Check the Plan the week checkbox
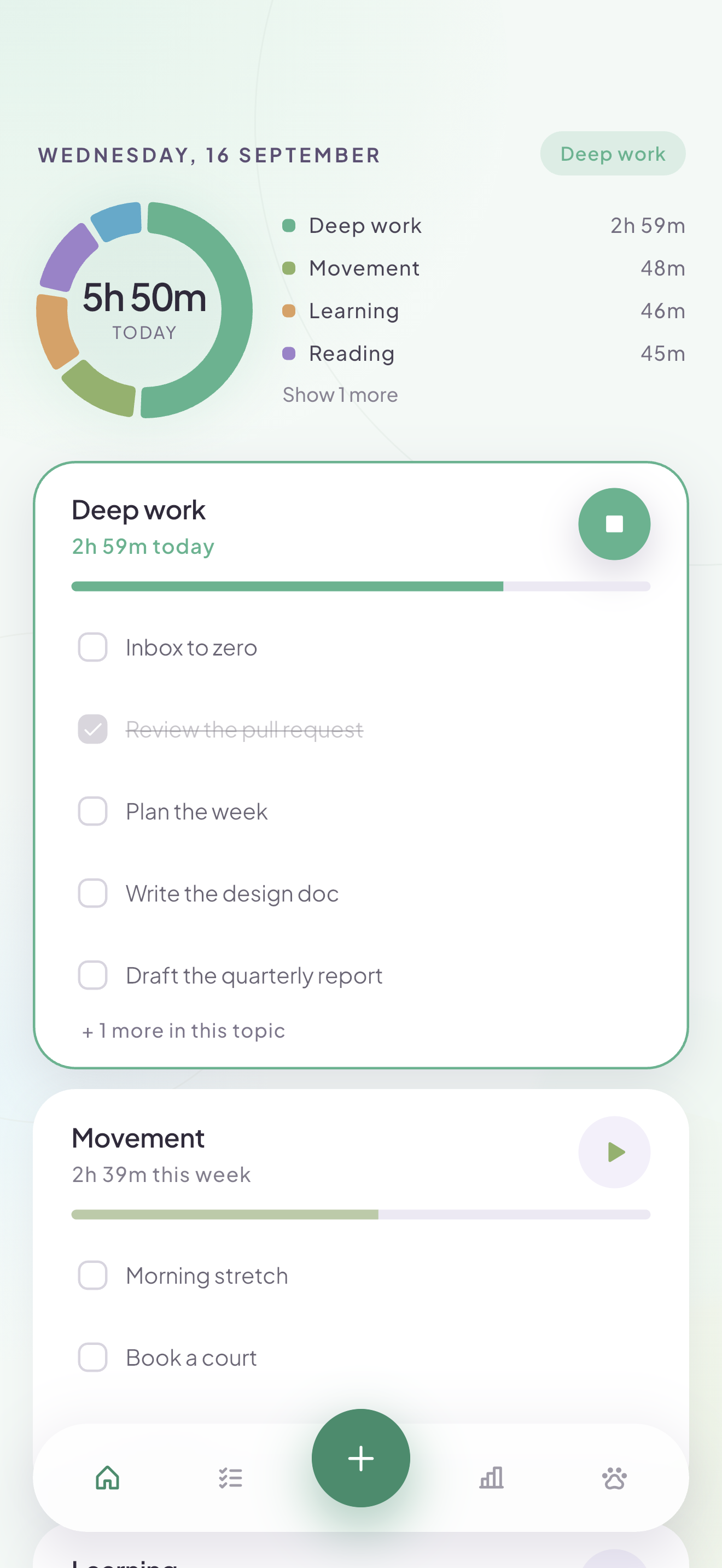 point(92,811)
